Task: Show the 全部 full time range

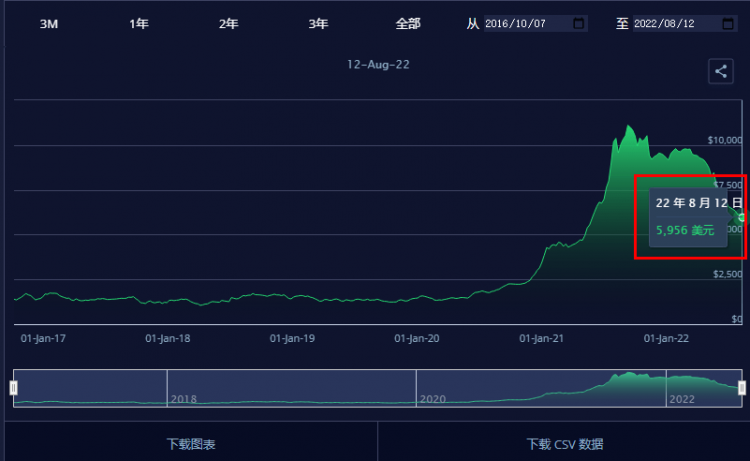Action: tap(408, 23)
